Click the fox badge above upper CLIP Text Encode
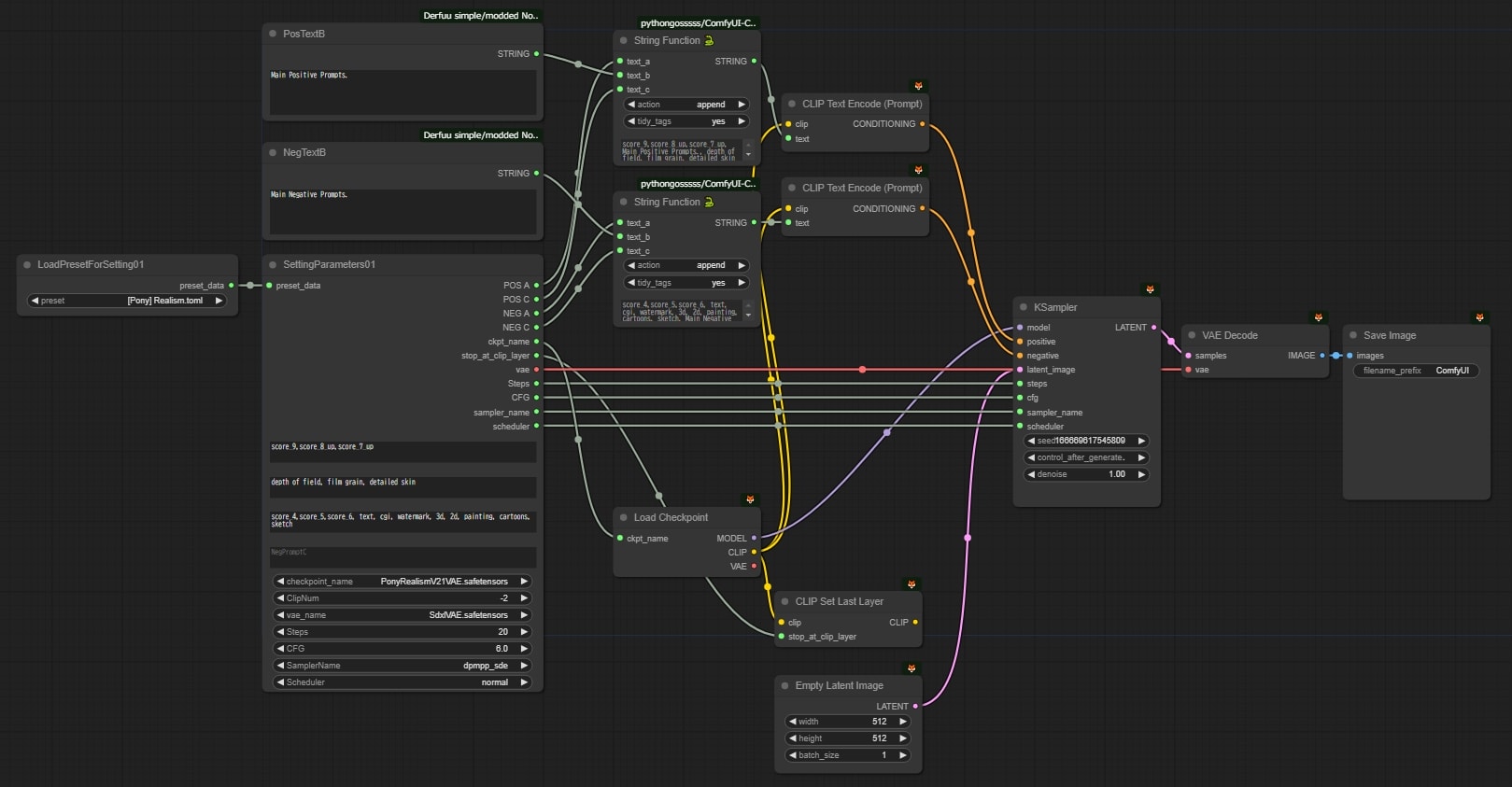Image resolution: width=1512 pixels, height=787 pixels. [x=918, y=86]
